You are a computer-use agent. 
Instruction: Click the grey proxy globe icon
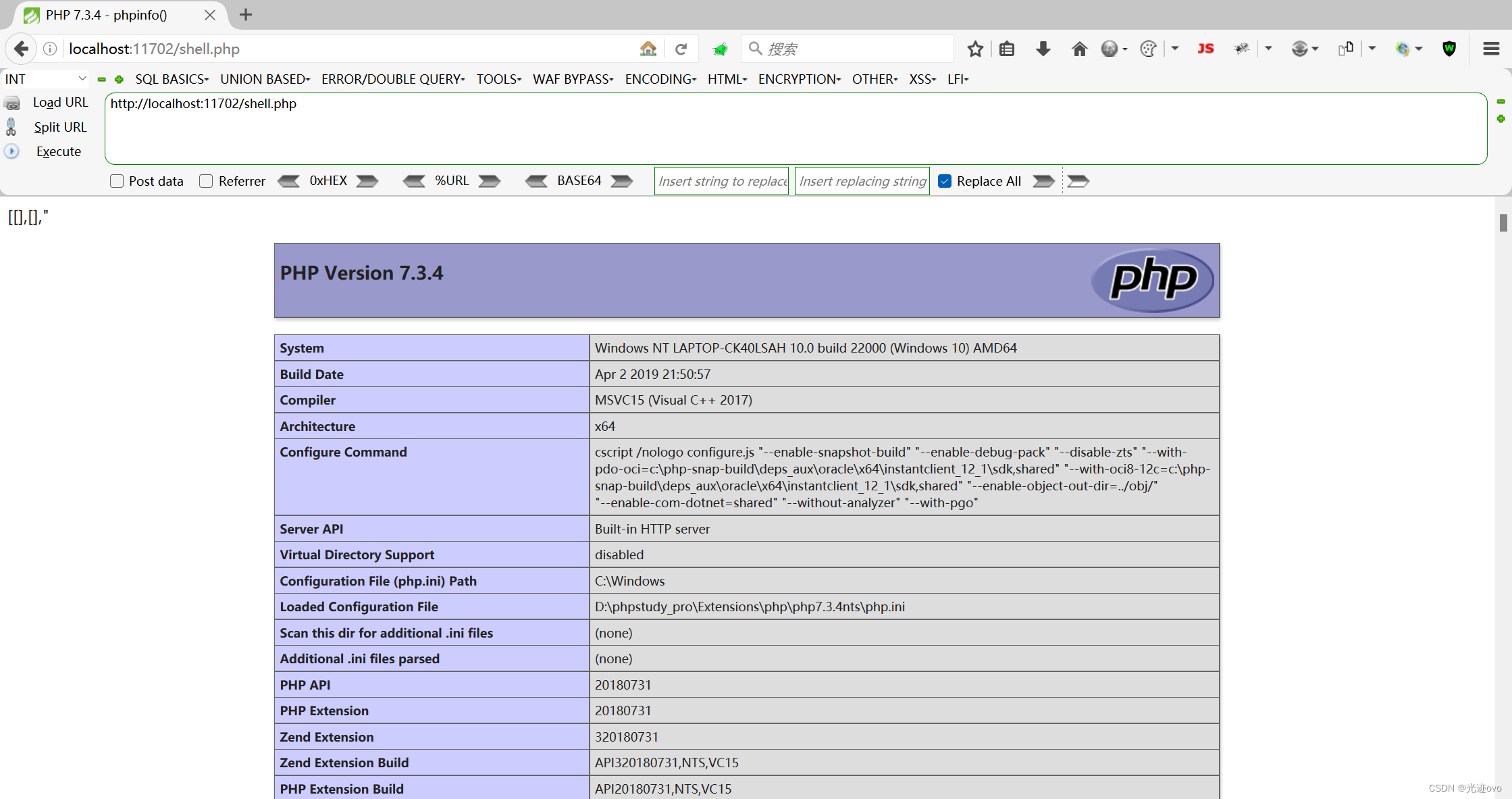[1299, 49]
